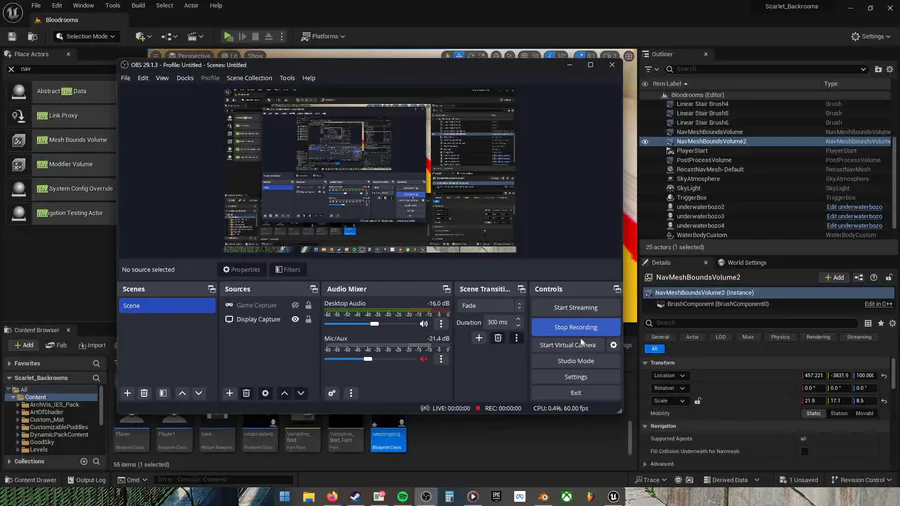Open virtual camera settings gear

click(613, 345)
